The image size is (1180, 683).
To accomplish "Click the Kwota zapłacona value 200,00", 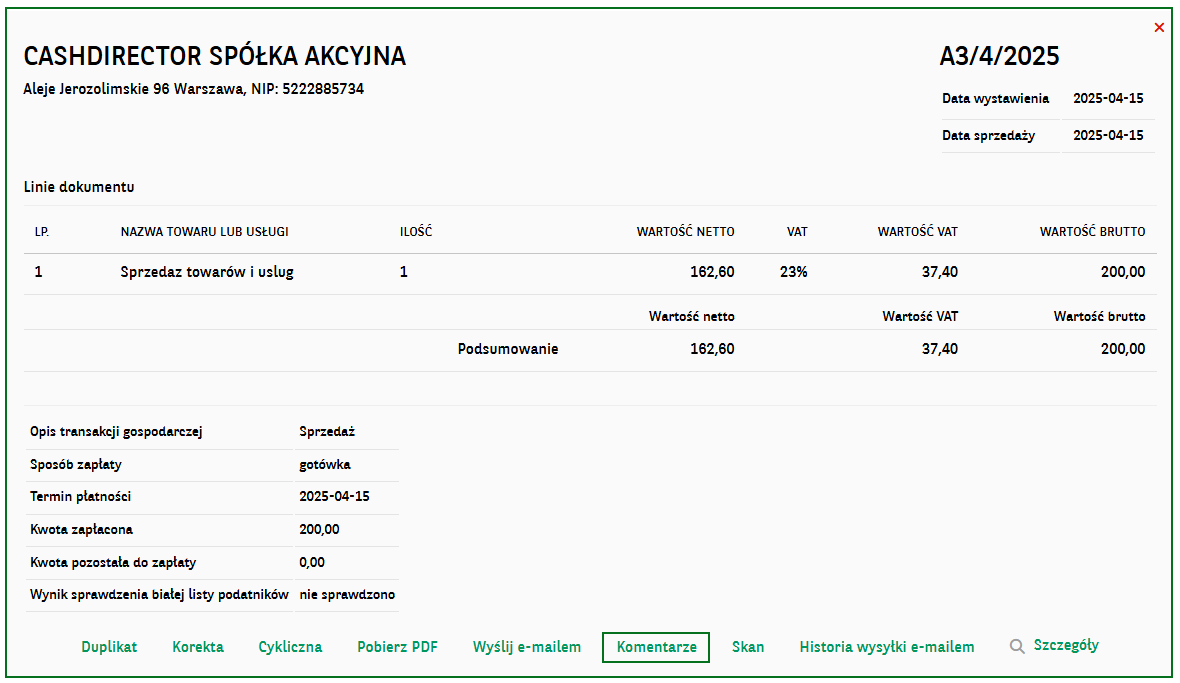I will click(x=319, y=530).
